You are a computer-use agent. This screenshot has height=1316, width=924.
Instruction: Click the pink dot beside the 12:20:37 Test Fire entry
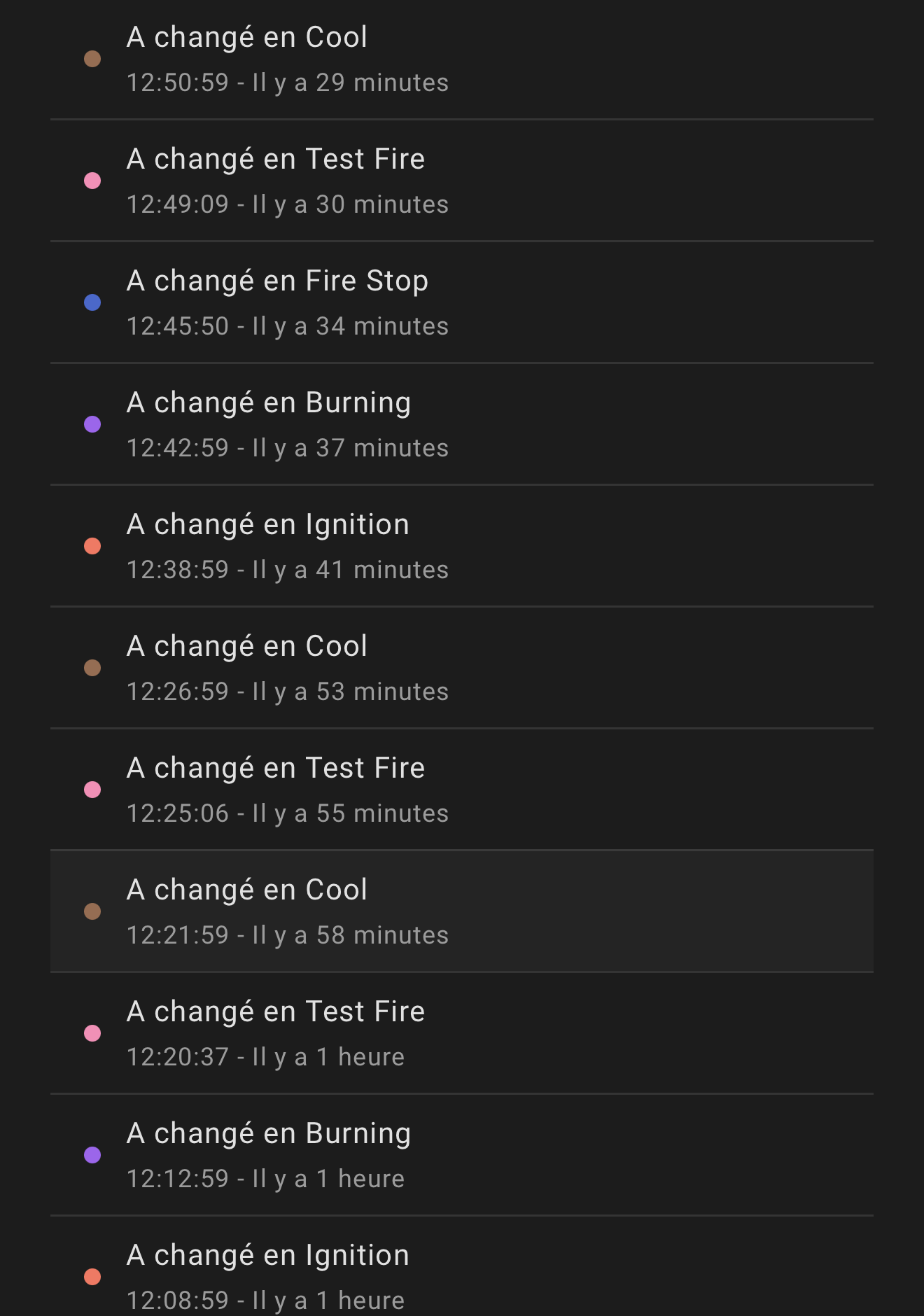[92, 1033]
